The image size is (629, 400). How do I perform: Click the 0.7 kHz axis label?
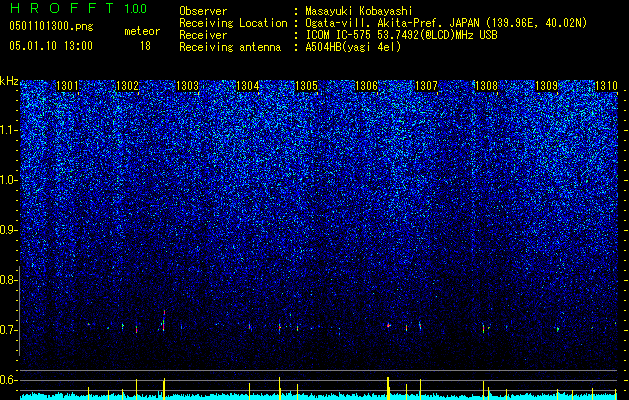tap(8, 330)
